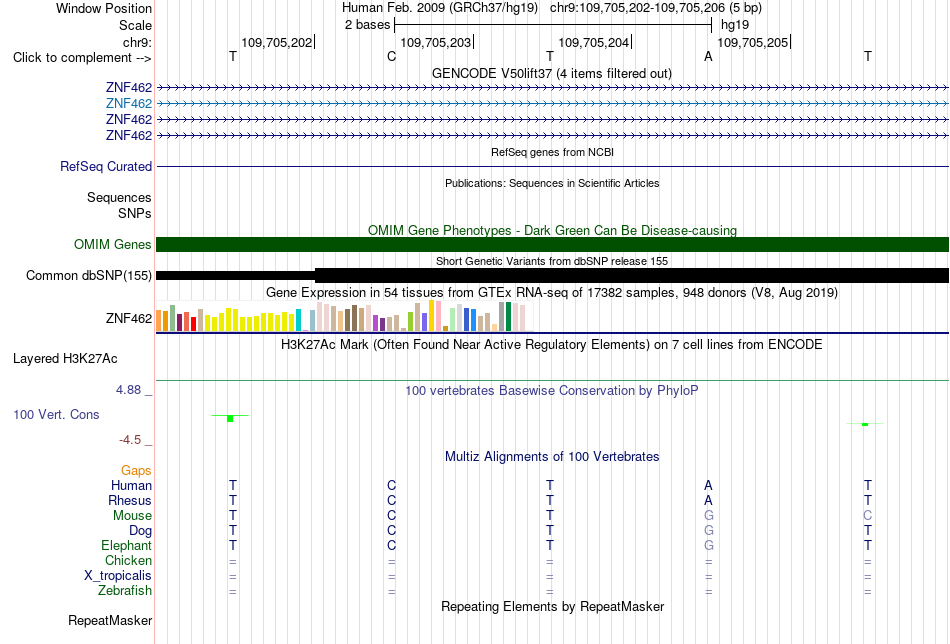Click the dark green OMIM Genes bar
Image resolution: width=950 pixels, height=644 pixels.
pos(552,245)
